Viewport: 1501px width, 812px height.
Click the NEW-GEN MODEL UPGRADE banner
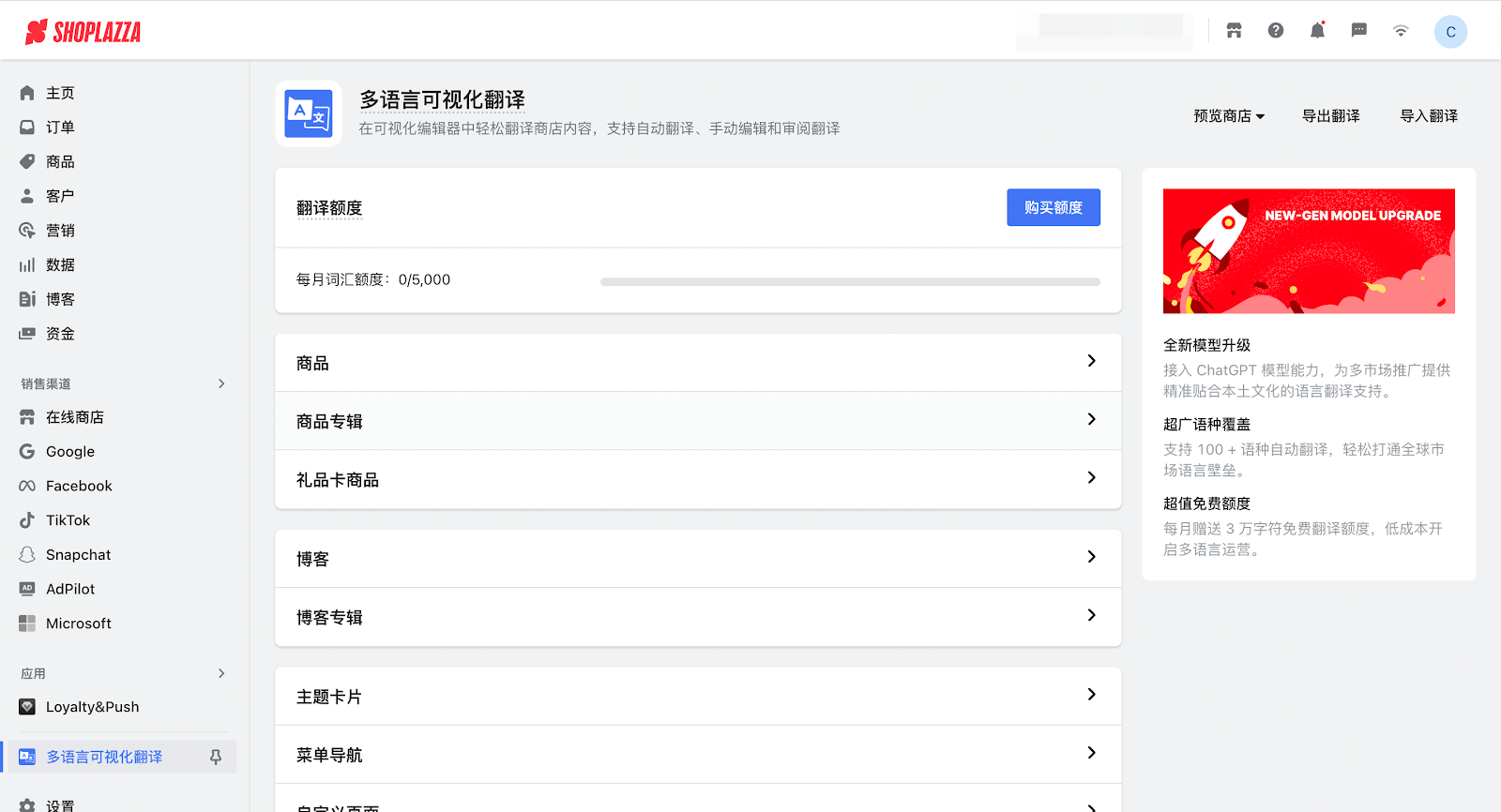1309,251
